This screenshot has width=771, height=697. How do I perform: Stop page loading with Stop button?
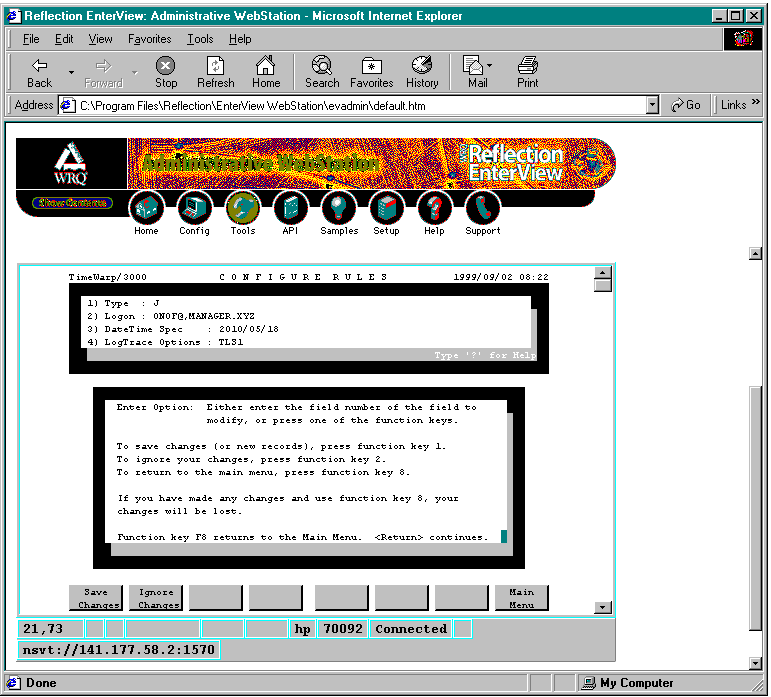(x=166, y=73)
